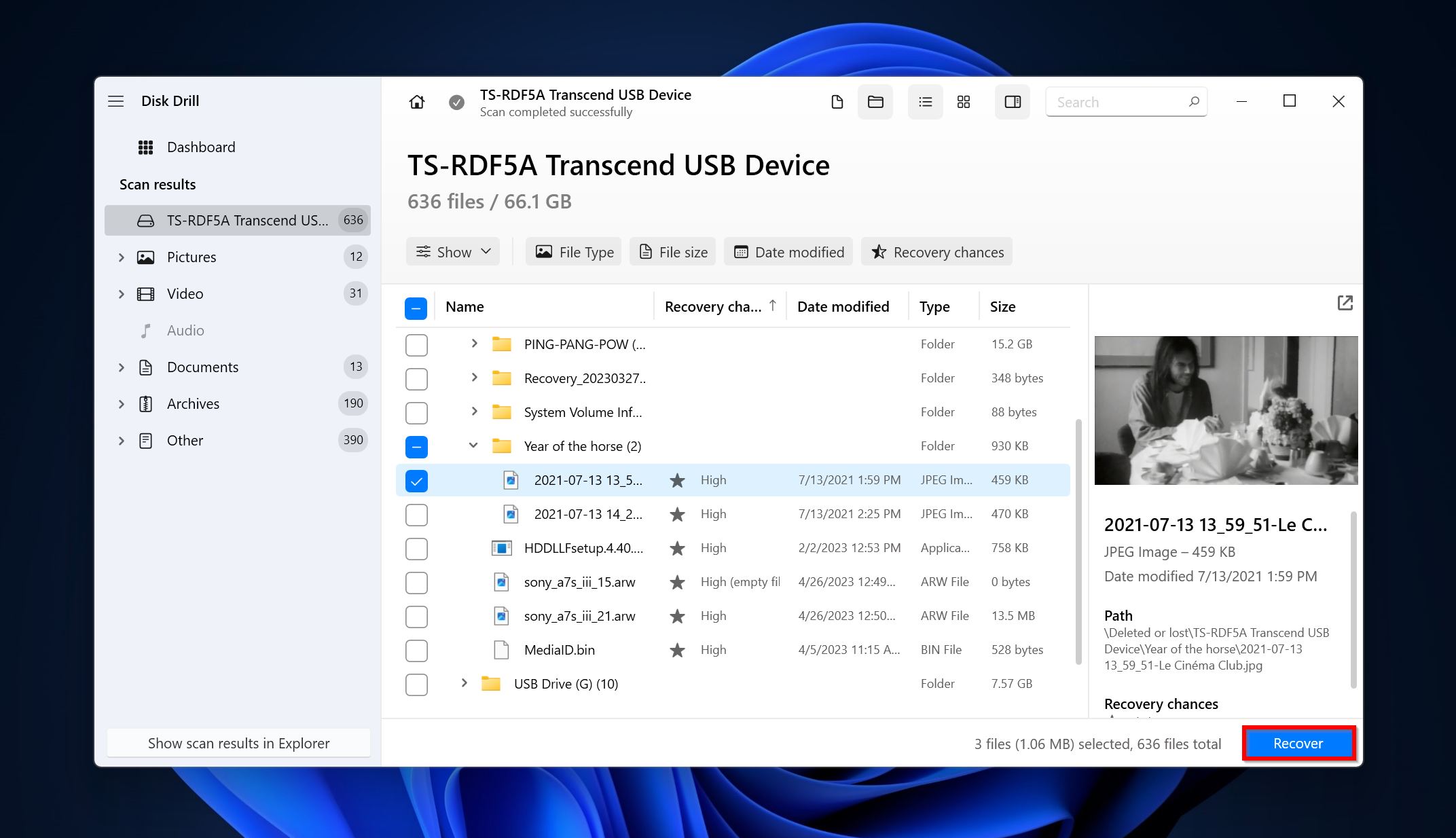Switch to grid view icon

tap(963, 101)
